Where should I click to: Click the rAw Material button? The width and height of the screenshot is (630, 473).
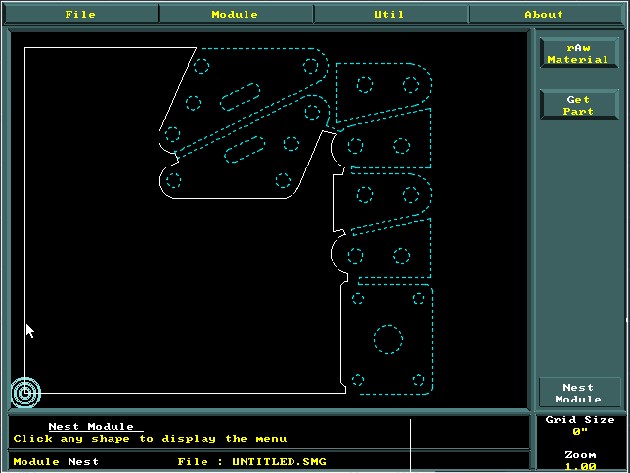click(x=578, y=53)
